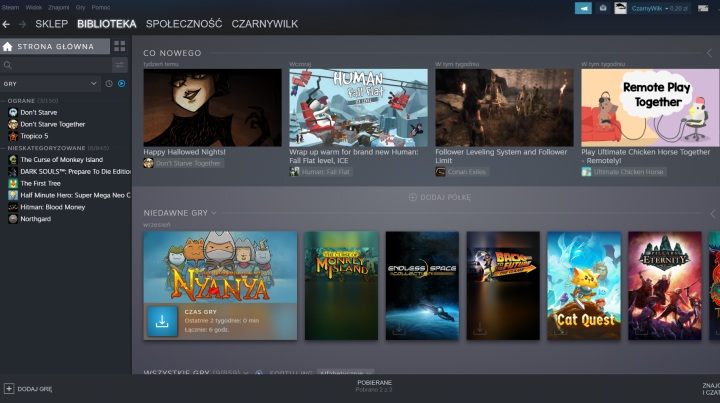Open Remote Play Together news thumbnail
Image resolution: width=720 pixels, height=403 pixels.
(x=650, y=107)
